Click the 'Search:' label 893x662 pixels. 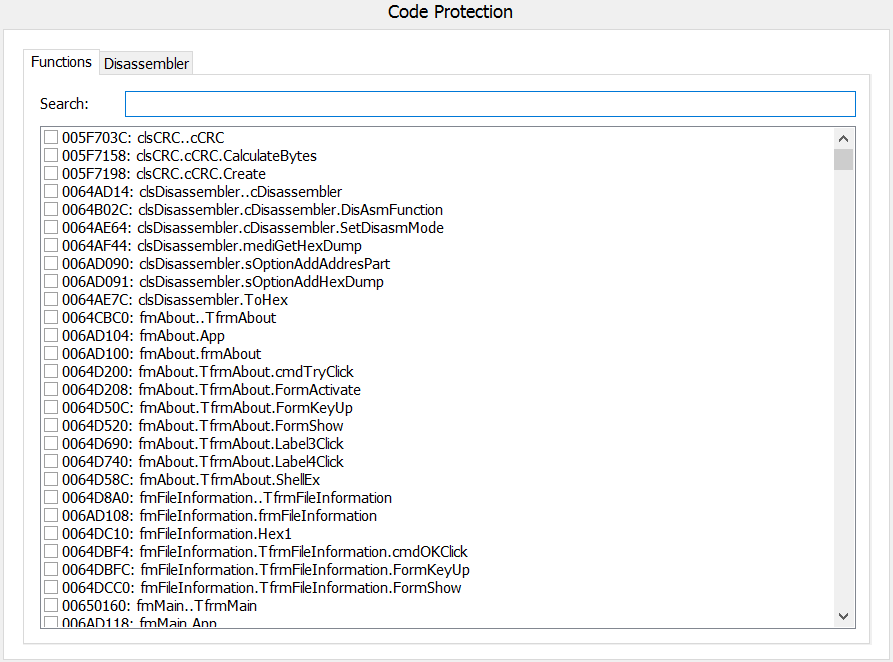point(64,104)
